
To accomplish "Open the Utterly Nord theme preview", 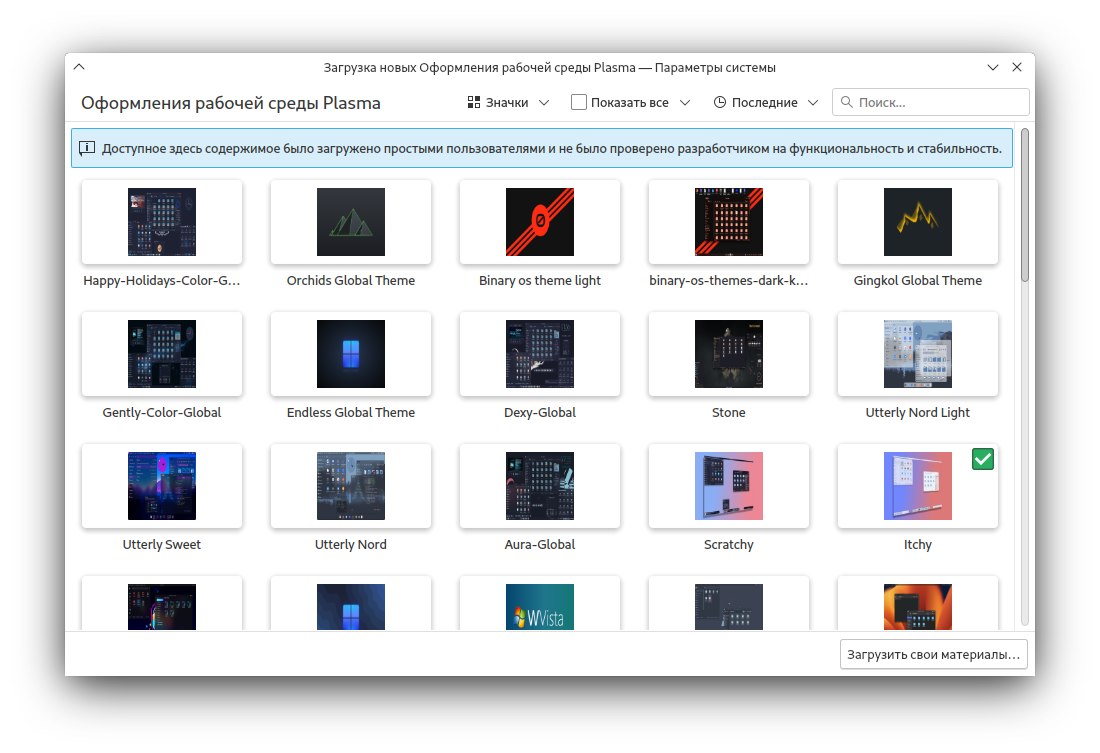I will click(x=351, y=486).
